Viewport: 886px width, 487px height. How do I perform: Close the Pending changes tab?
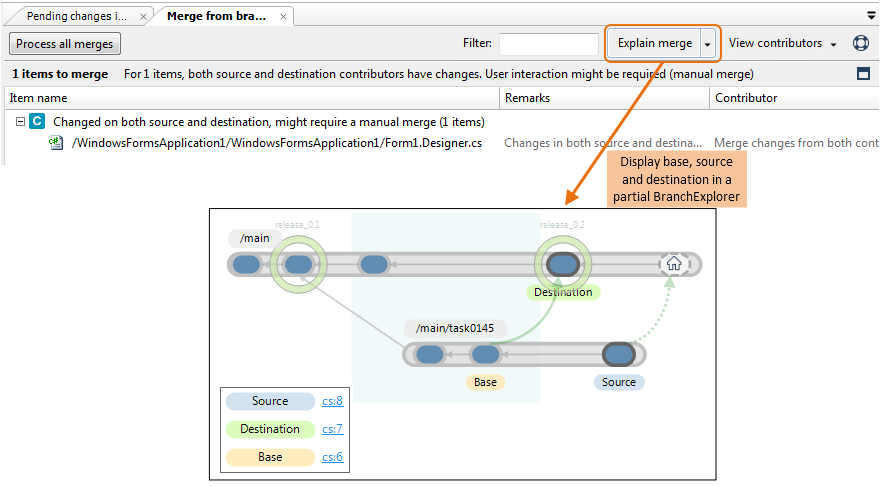(x=144, y=17)
